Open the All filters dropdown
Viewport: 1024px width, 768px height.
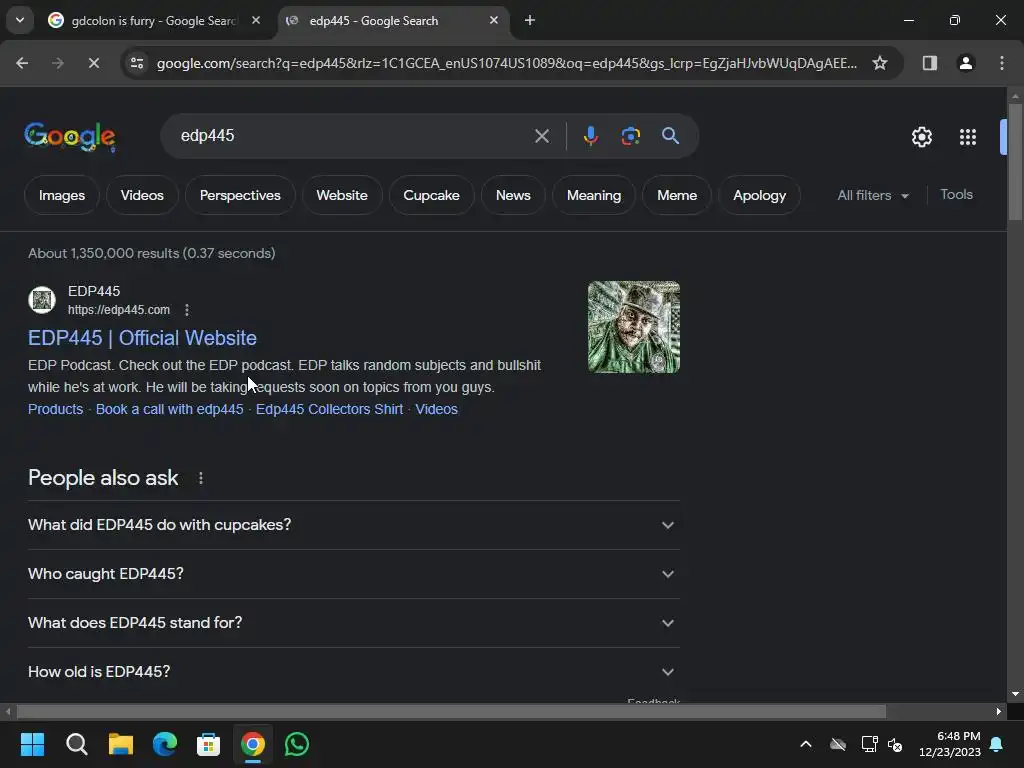872,195
